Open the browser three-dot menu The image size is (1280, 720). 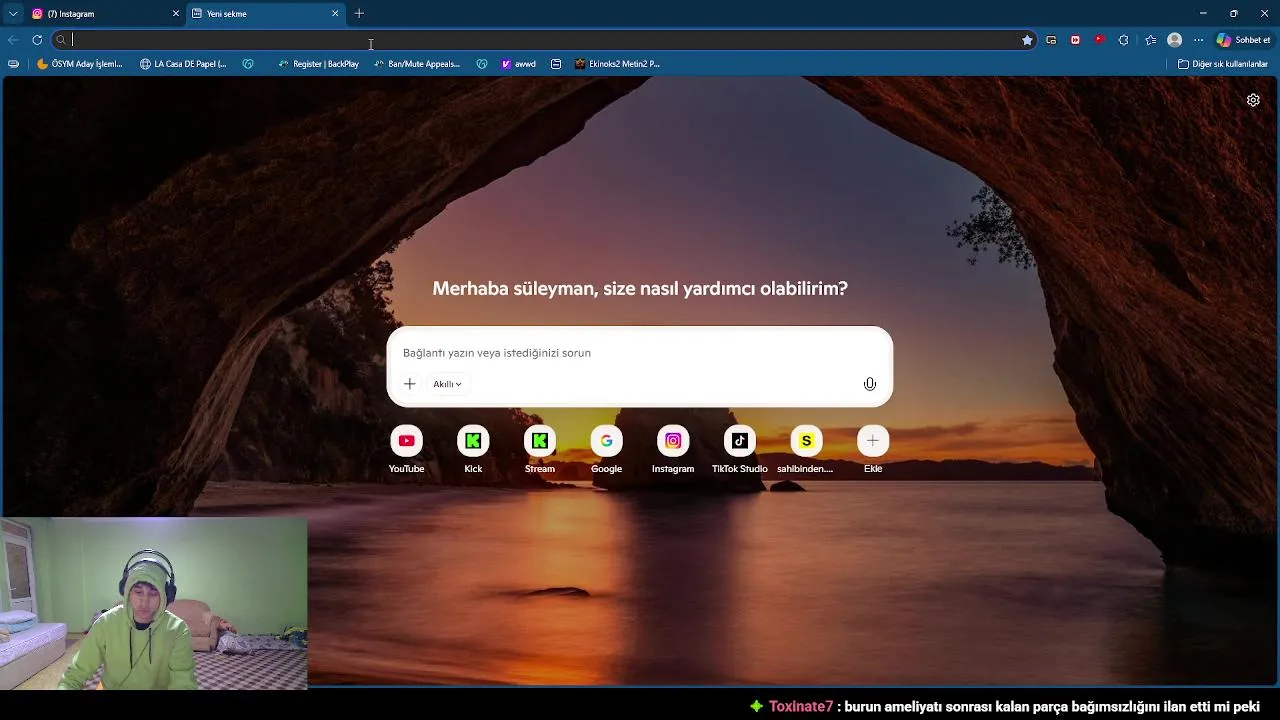tap(1198, 40)
